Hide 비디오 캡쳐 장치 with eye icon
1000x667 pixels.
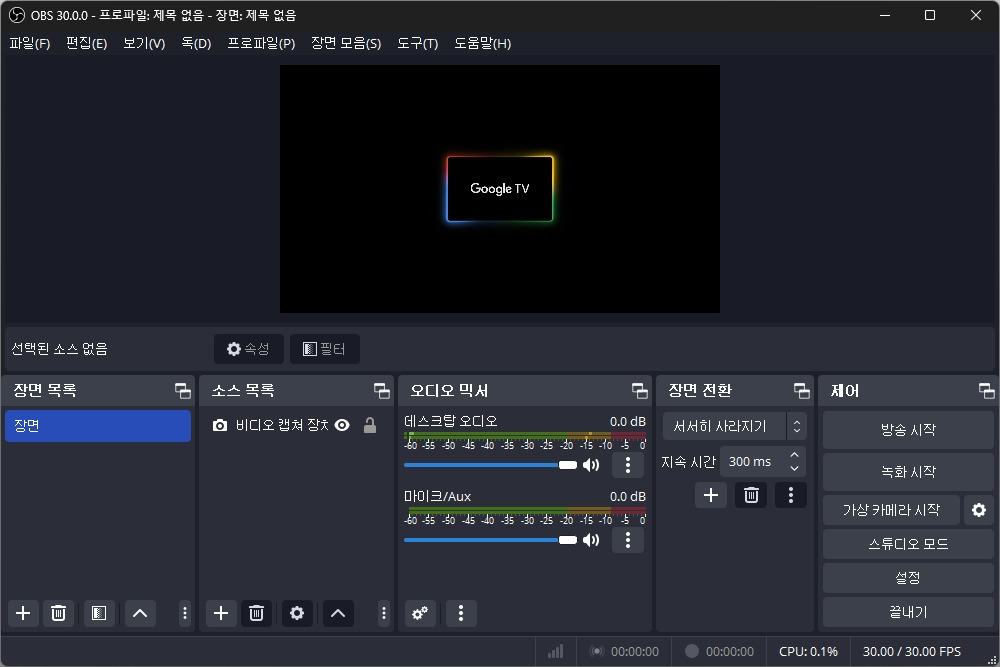click(x=342, y=425)
